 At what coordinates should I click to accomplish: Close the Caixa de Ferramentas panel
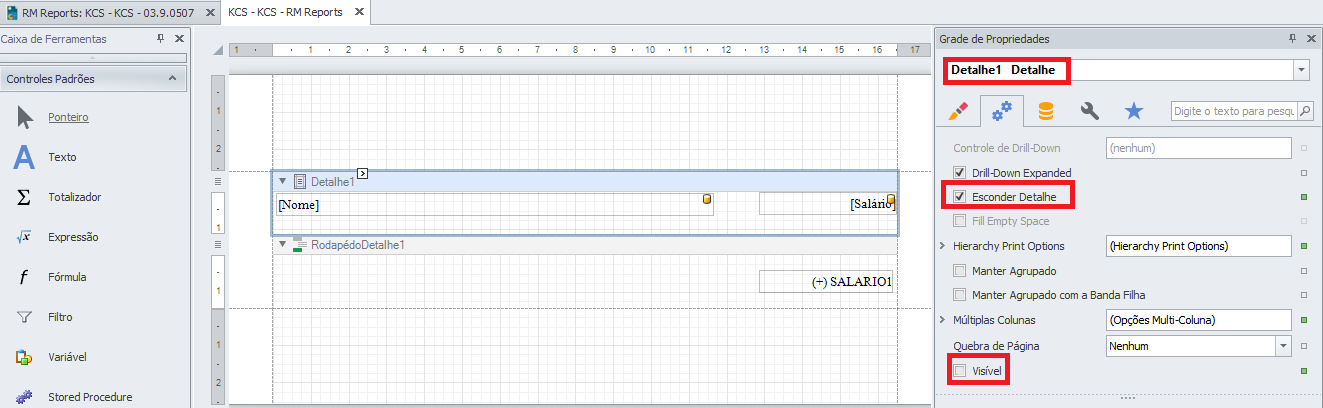click(x=179, y=38)
